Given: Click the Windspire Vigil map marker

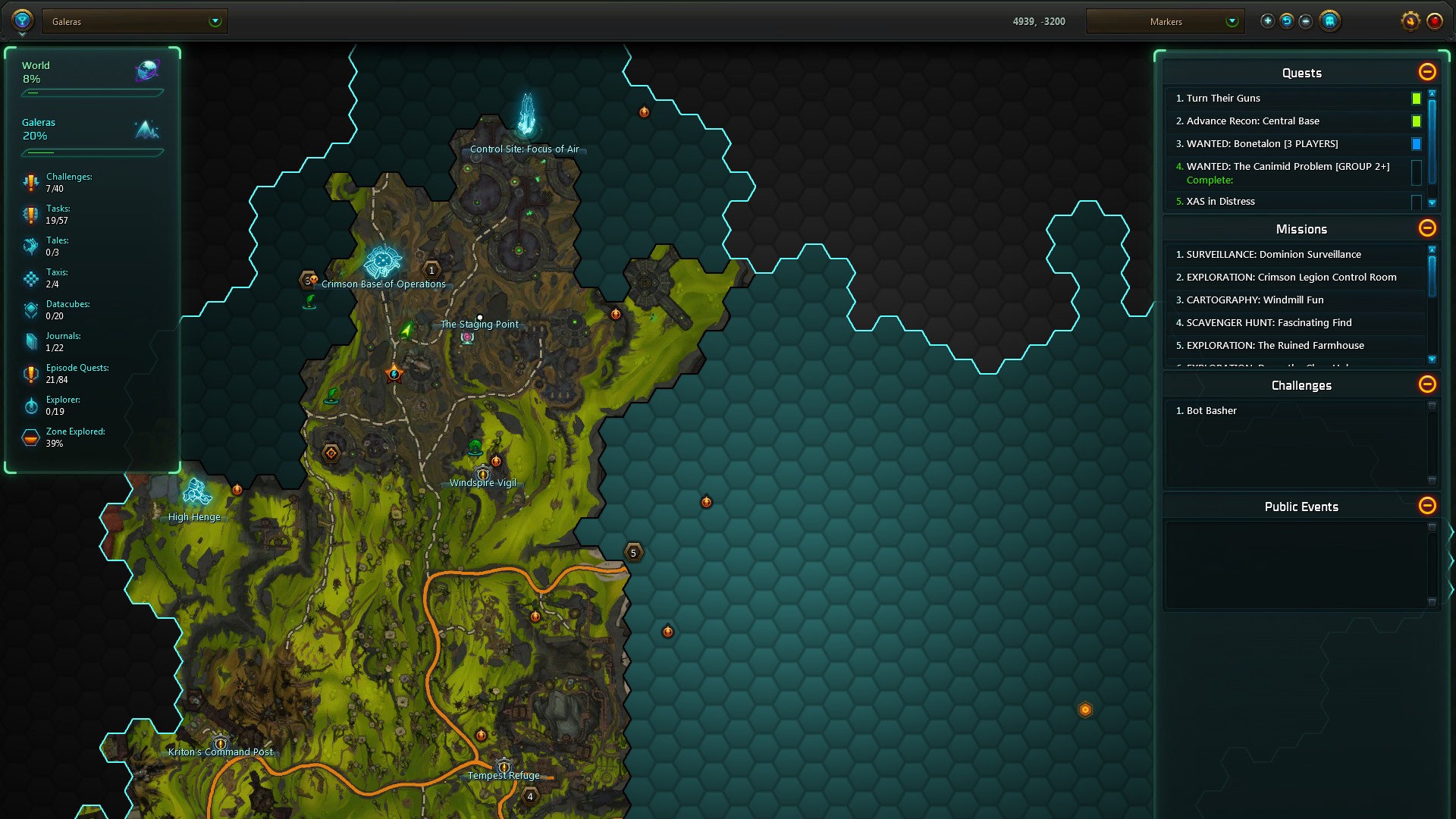Looking at the screenshot, I should [x=482, y=474].
